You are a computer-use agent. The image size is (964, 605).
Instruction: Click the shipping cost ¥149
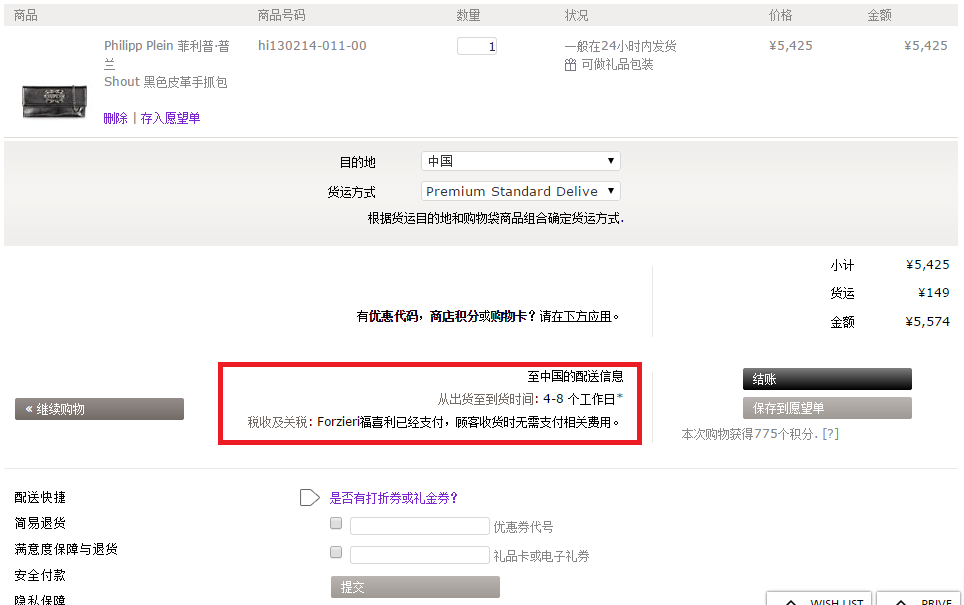[933, 293]
